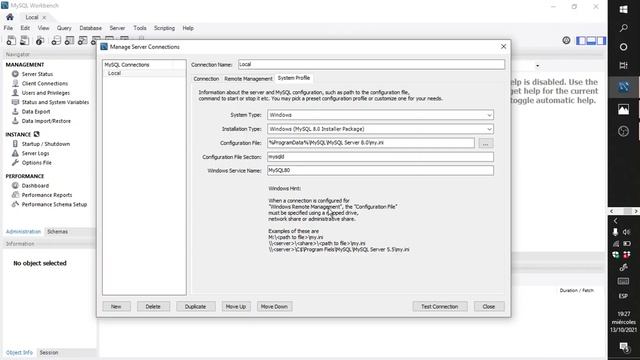The image size is (640, 360).
Task: Close the Local connection tab
Action: 44,18
